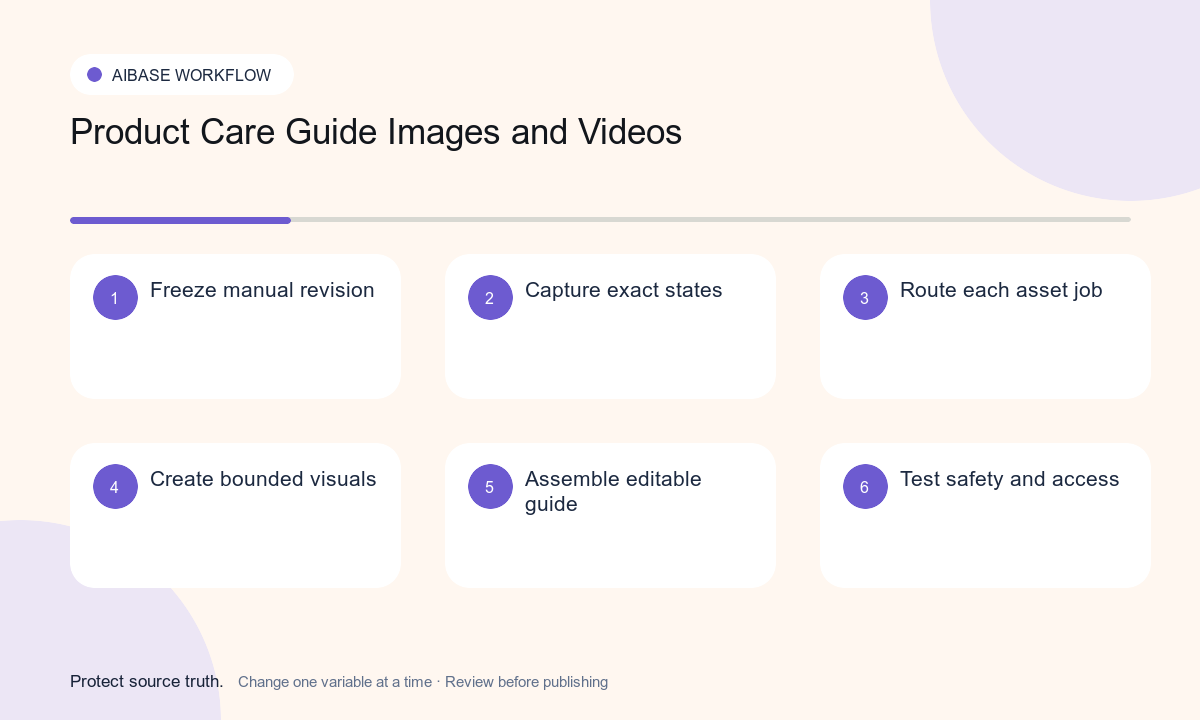Click the purple dot in the AIBASE WORKFLOW tag

tap(95, 75)
